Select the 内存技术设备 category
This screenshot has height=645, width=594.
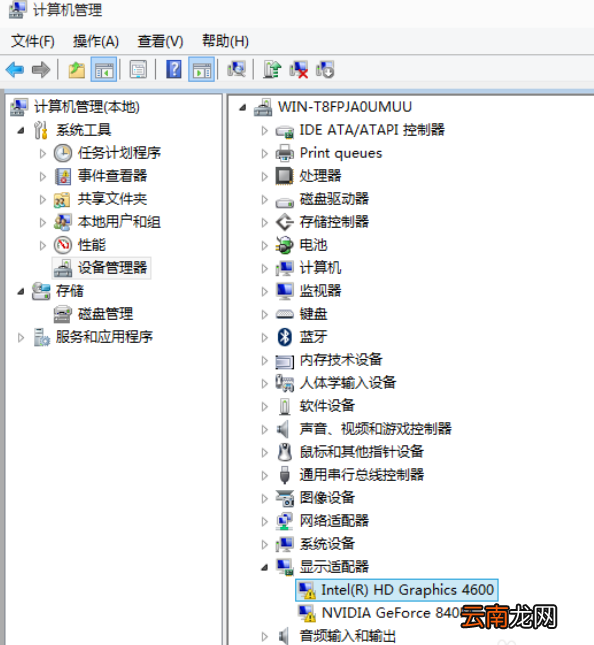tap(341, 360)
